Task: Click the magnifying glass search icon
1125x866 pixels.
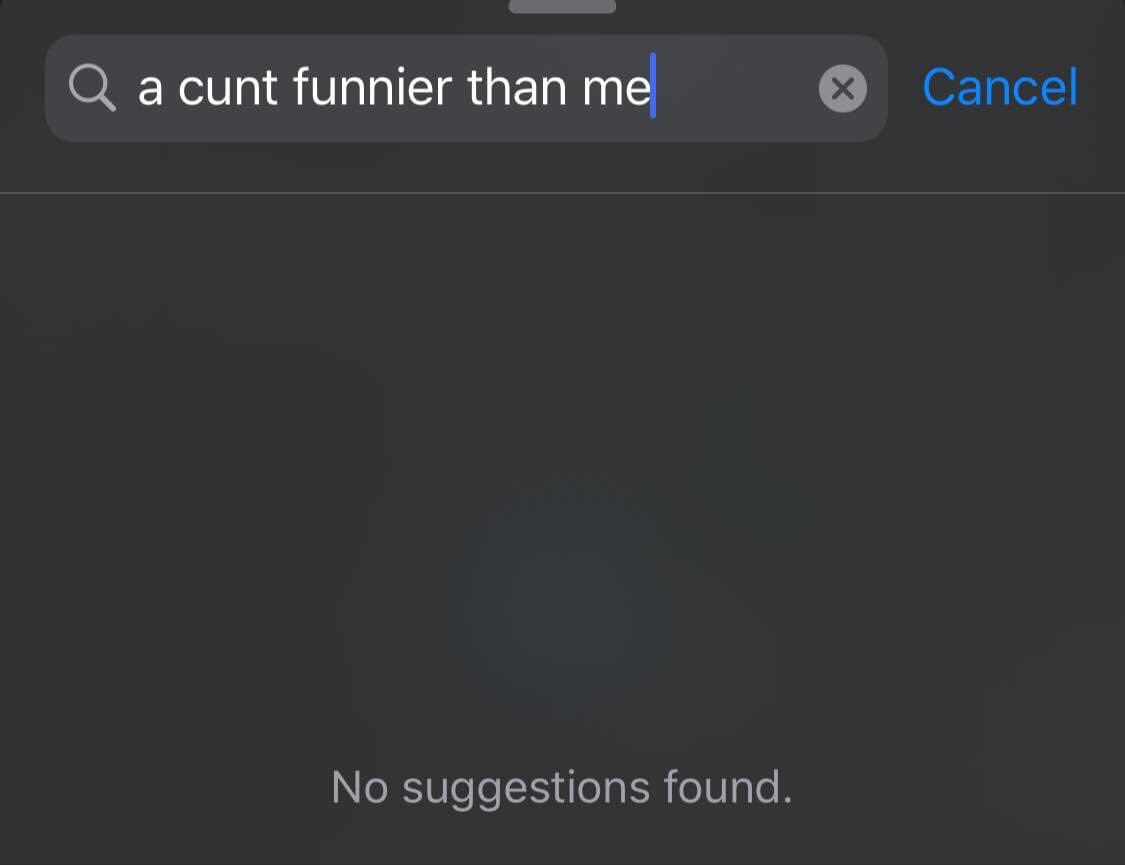Action: click(92, 88)
